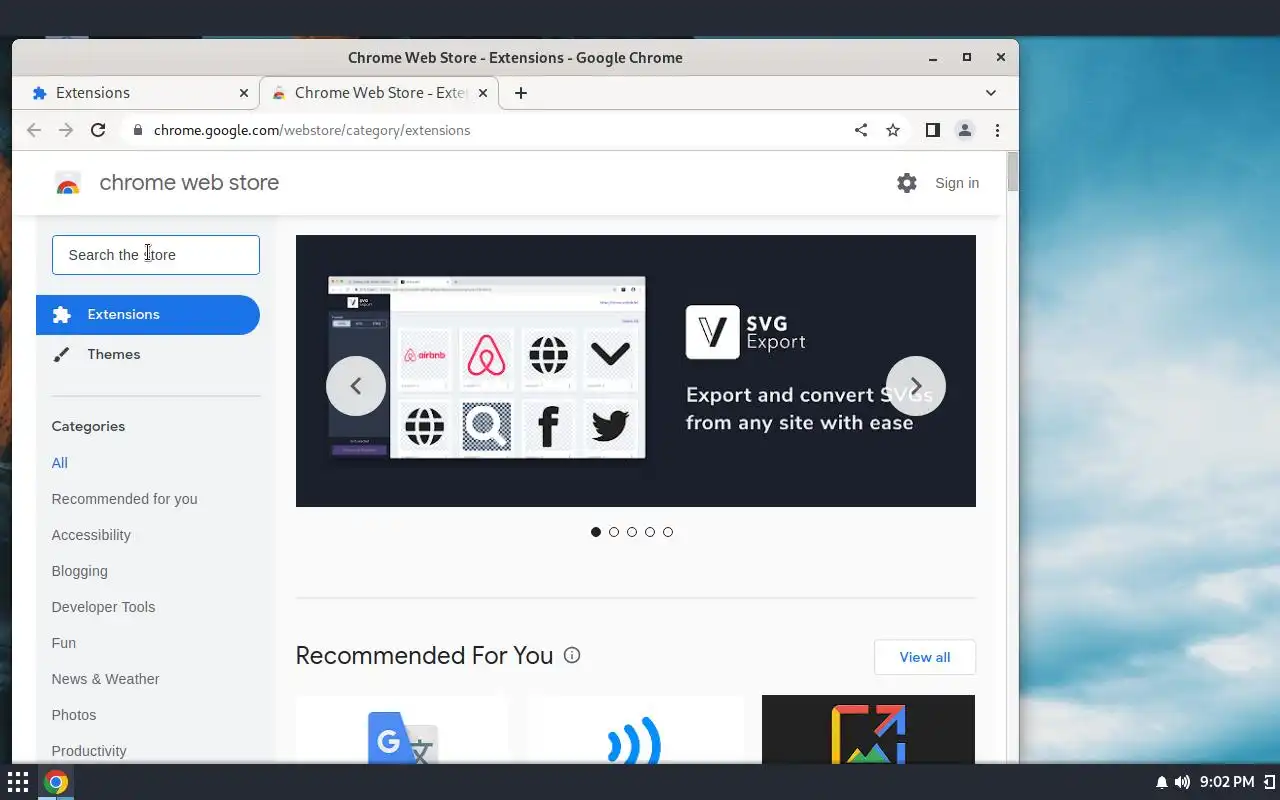Open Recommended for you category
Image resolution: width=1280 pixels, height=800 pixels.
coord(125,499)
